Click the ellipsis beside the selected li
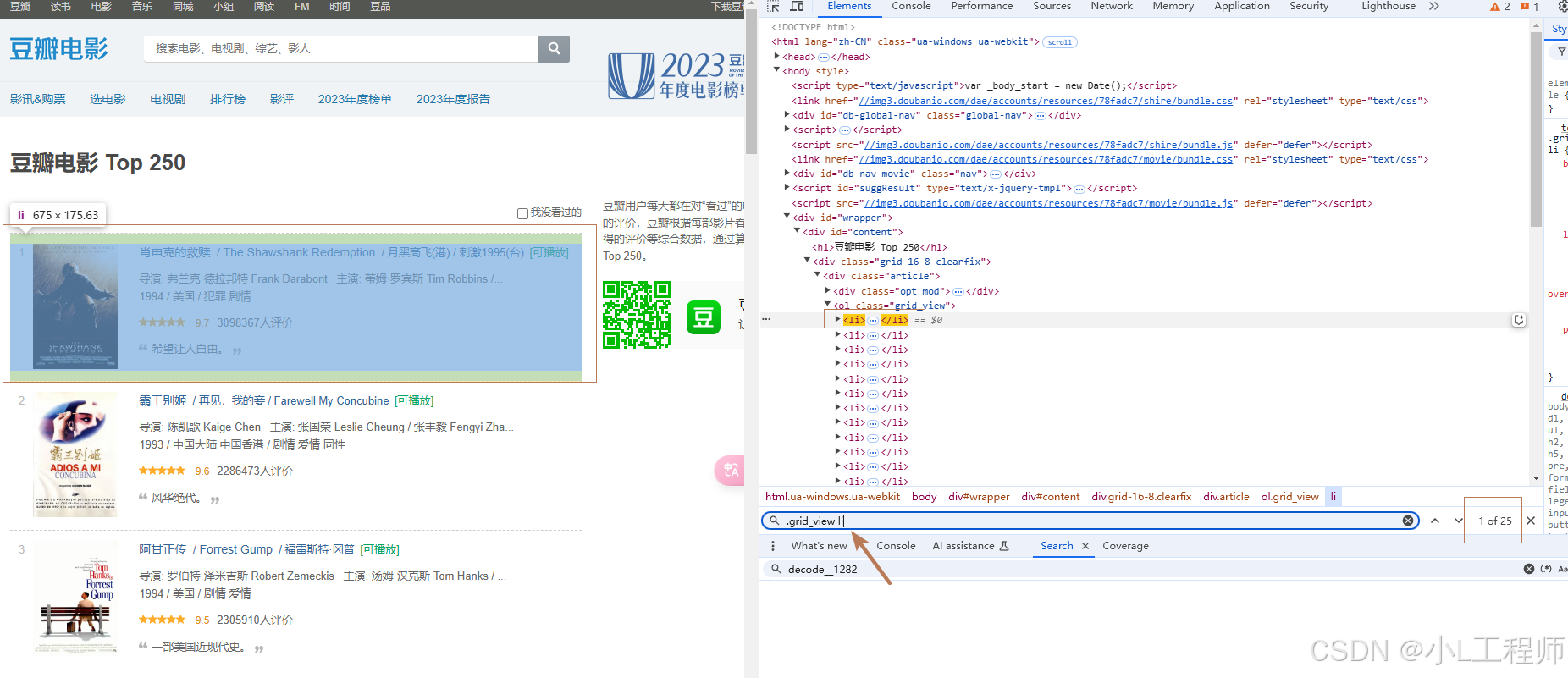Viewport: 1568px width, 678px height. [873, 320]
